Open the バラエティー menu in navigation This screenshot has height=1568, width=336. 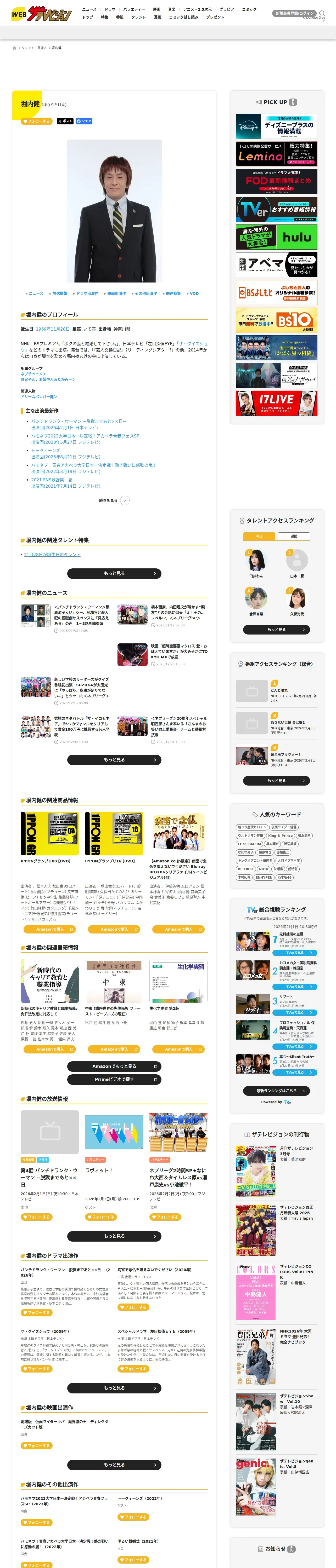[134, 10]
